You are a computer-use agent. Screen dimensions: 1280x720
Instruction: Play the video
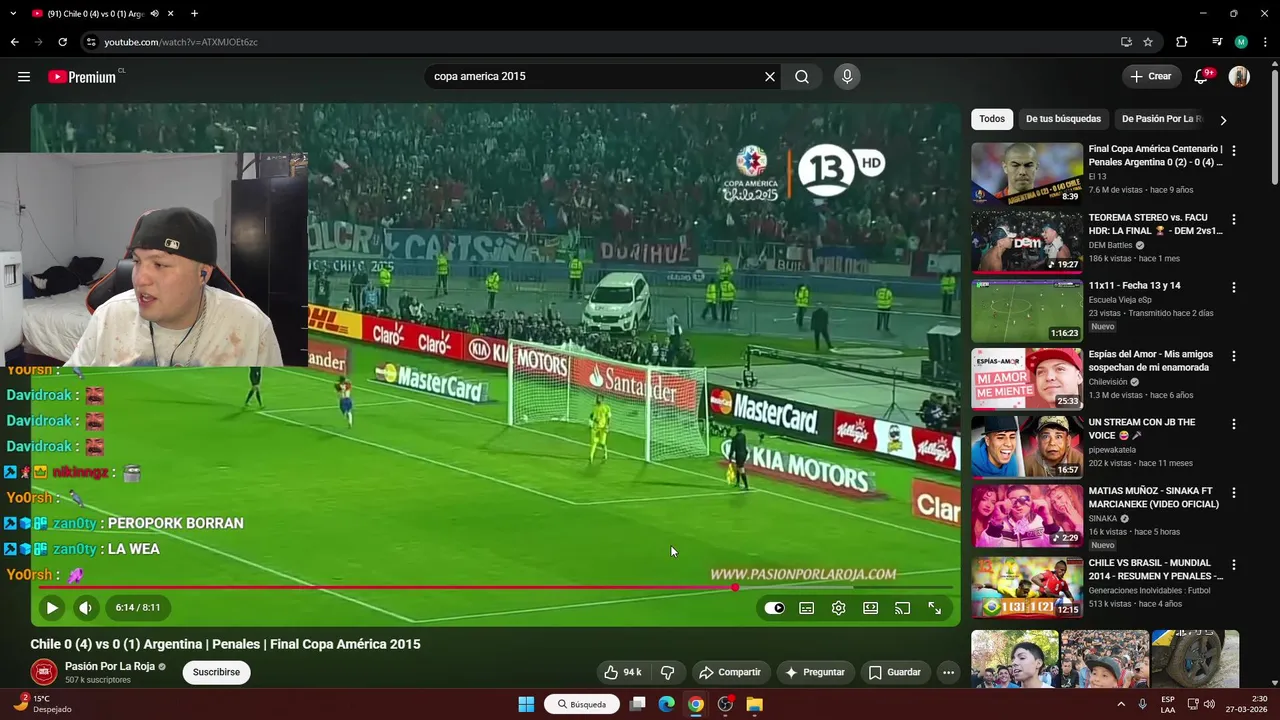click(x=52, y=607)
